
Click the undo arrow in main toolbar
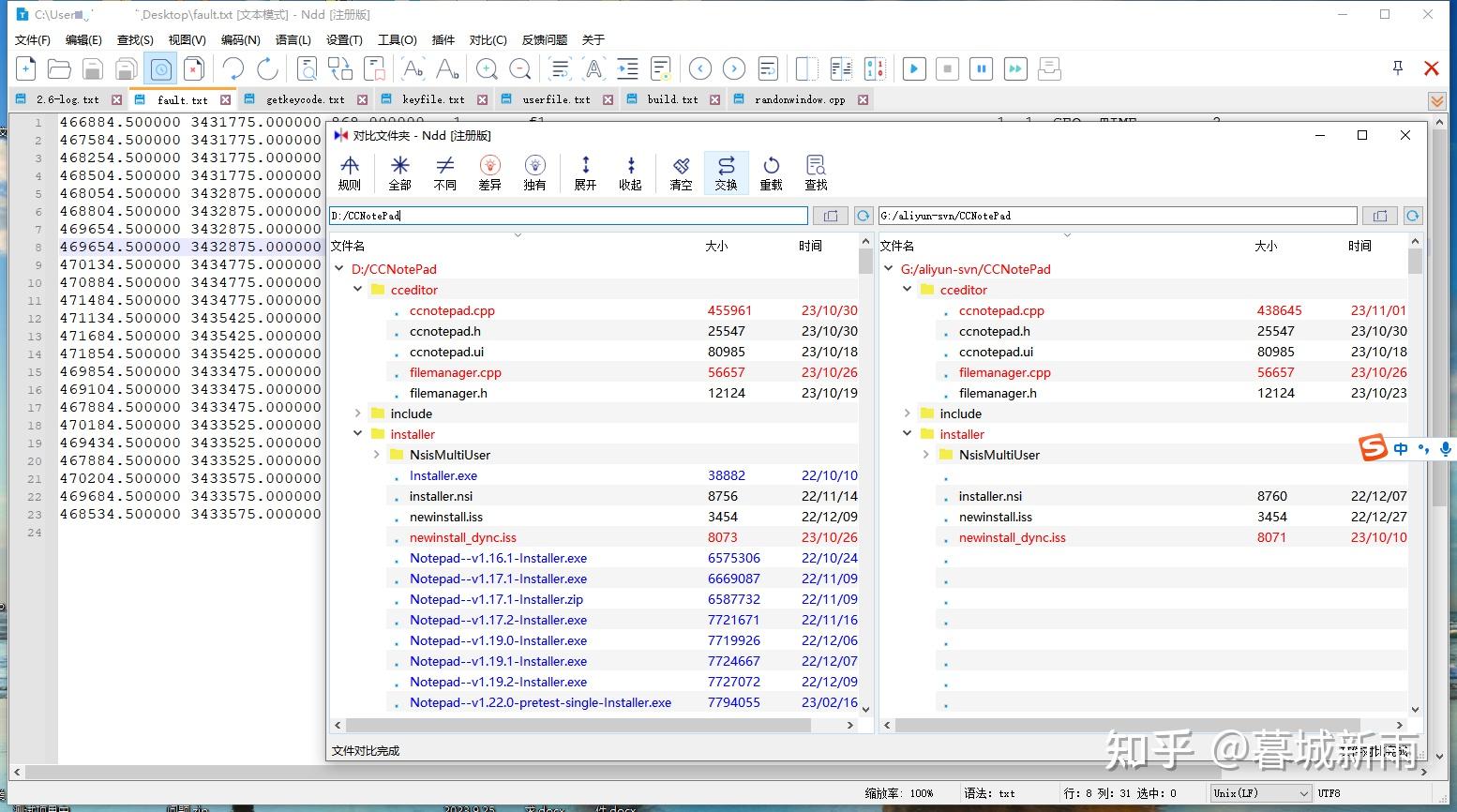[233, 68]
